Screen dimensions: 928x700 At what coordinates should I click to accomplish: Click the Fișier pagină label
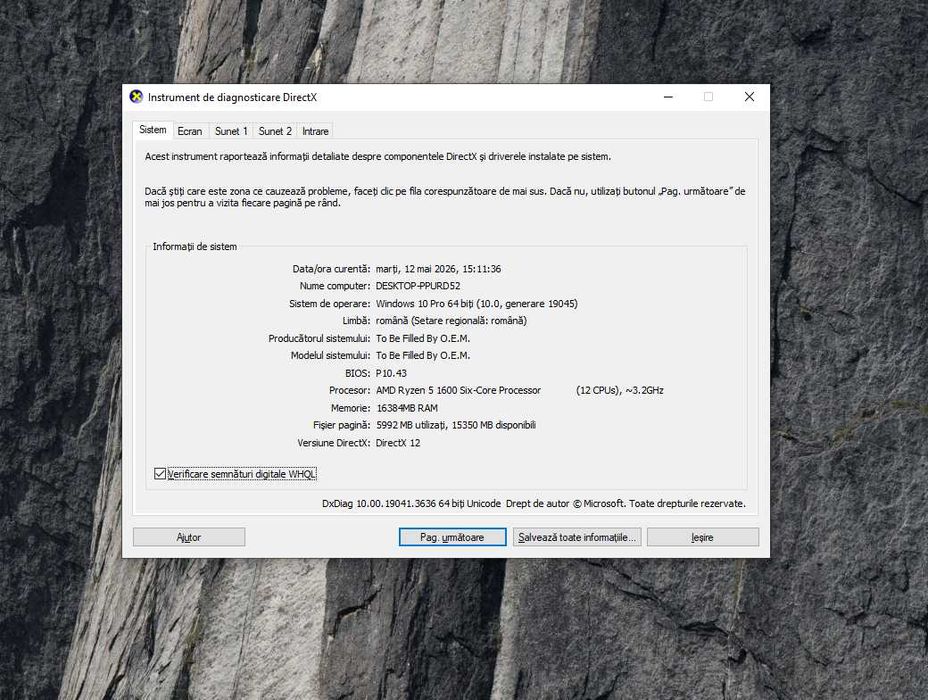pos(342,425)
